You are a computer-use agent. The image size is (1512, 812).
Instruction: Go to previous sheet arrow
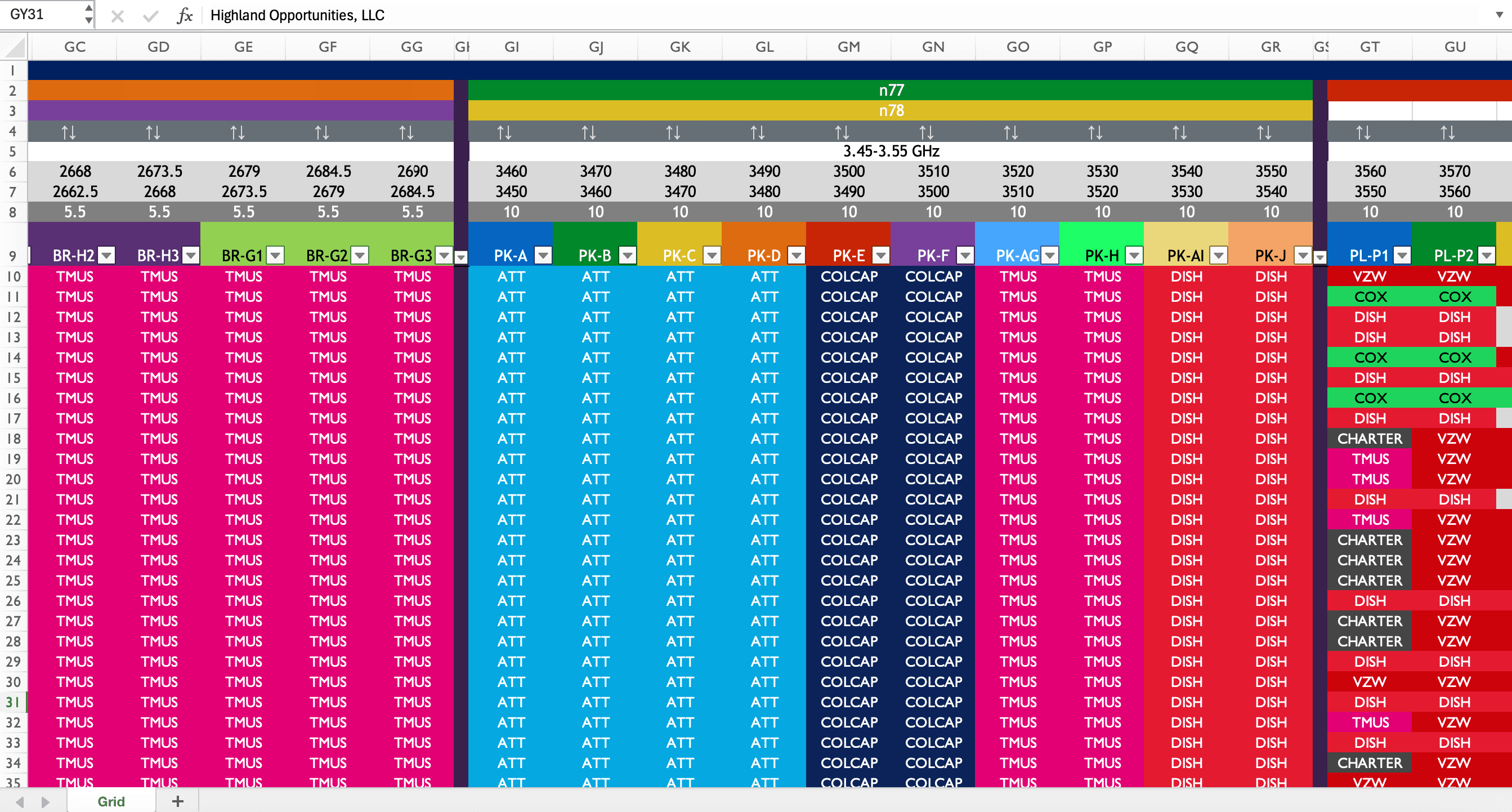pyautogui.click(x=19, y=802)
